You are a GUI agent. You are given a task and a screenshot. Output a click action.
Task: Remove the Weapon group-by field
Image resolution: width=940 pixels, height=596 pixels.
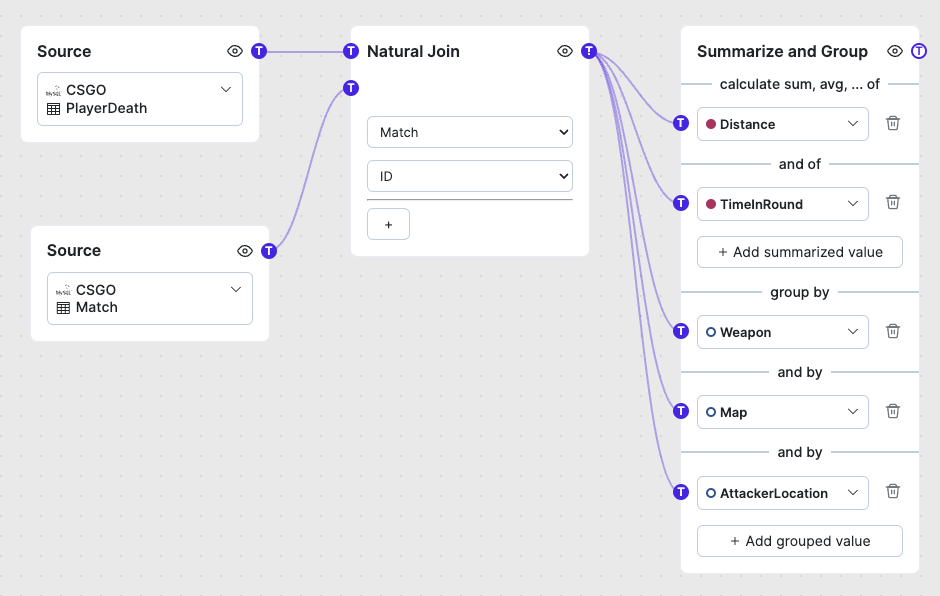tap(893, 331)
